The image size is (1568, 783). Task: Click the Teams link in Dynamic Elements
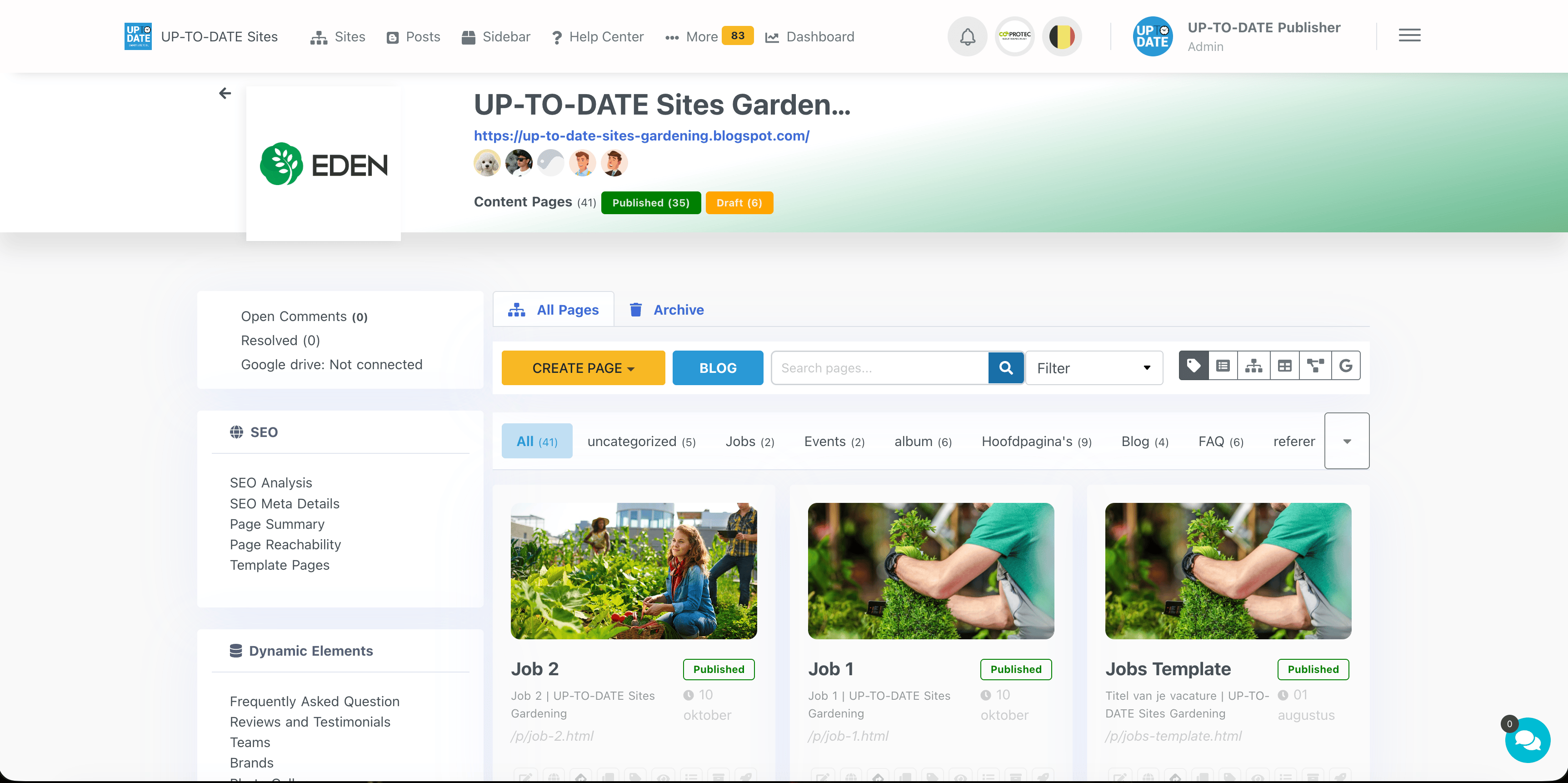coord(250,742)
